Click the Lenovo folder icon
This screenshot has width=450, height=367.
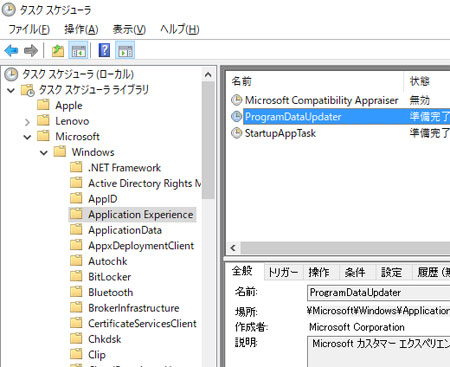coord(43,121)
